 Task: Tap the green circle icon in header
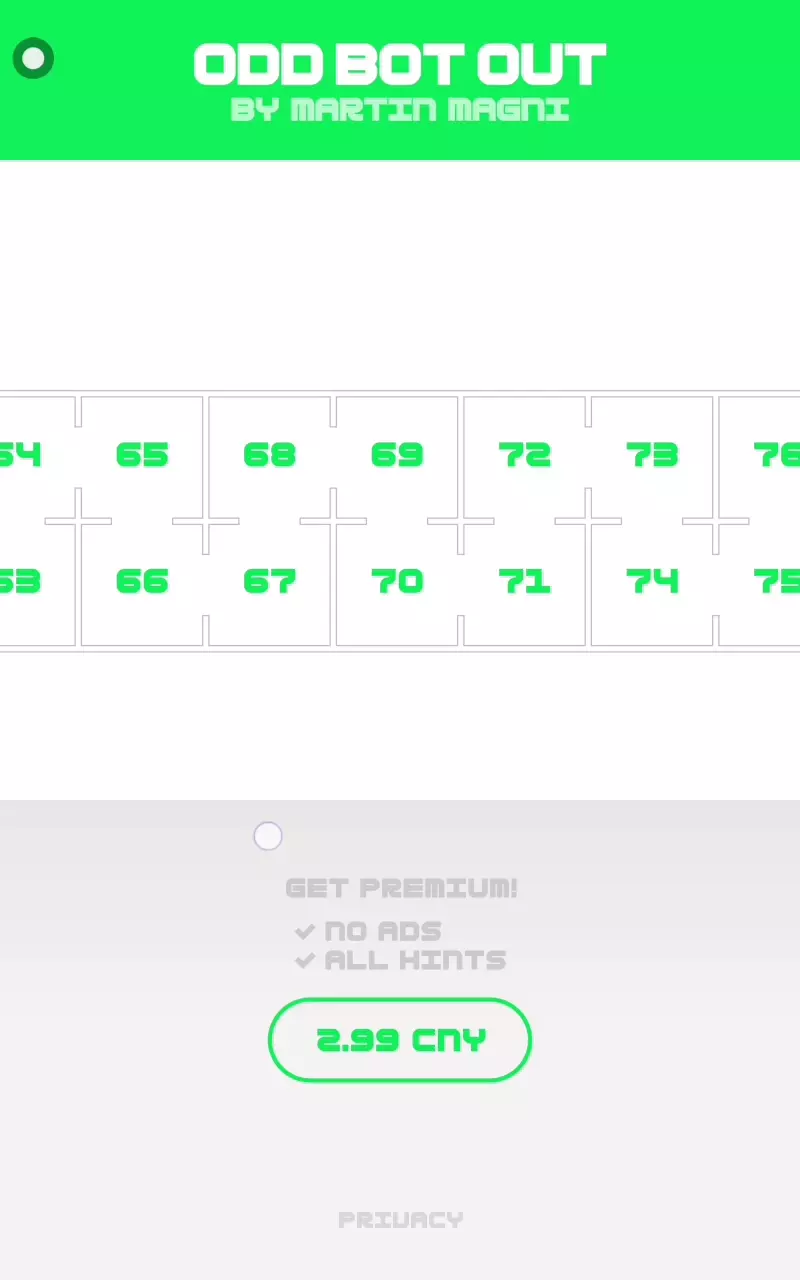(x=33, y=59)
